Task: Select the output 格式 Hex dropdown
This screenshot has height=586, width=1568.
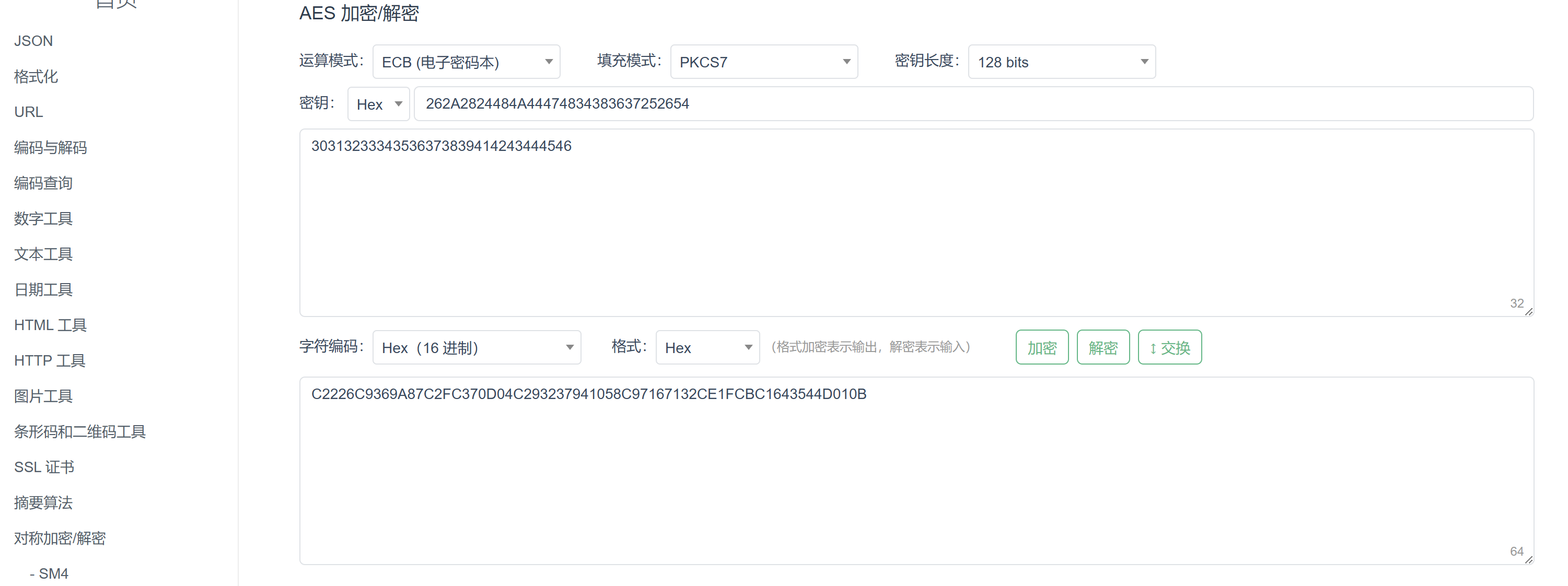Action: (707, 347)
